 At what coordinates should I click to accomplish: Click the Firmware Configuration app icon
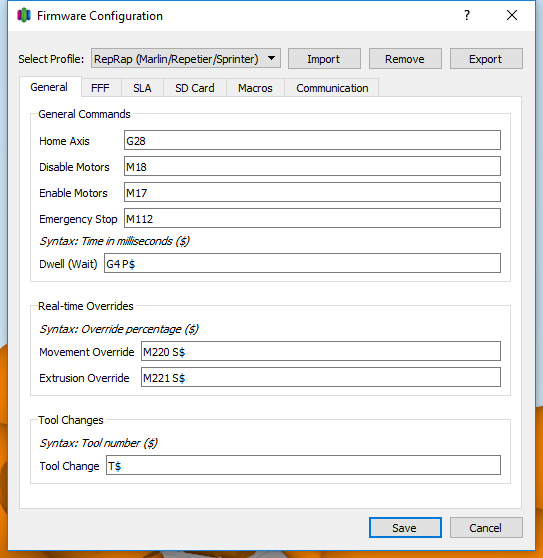[x=24, y=16]
